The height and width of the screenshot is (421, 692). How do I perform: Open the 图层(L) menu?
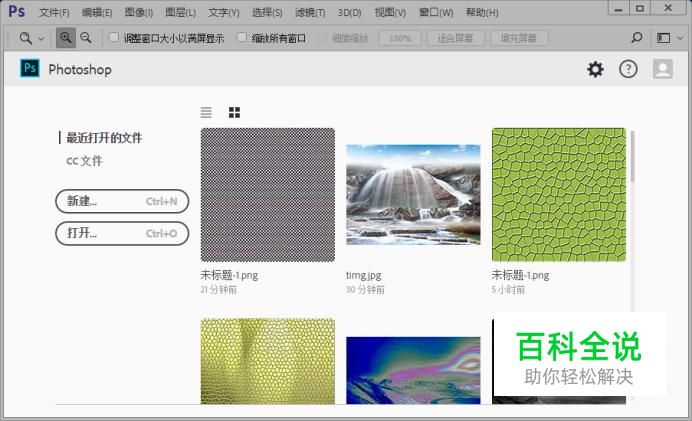click(181, 12)
